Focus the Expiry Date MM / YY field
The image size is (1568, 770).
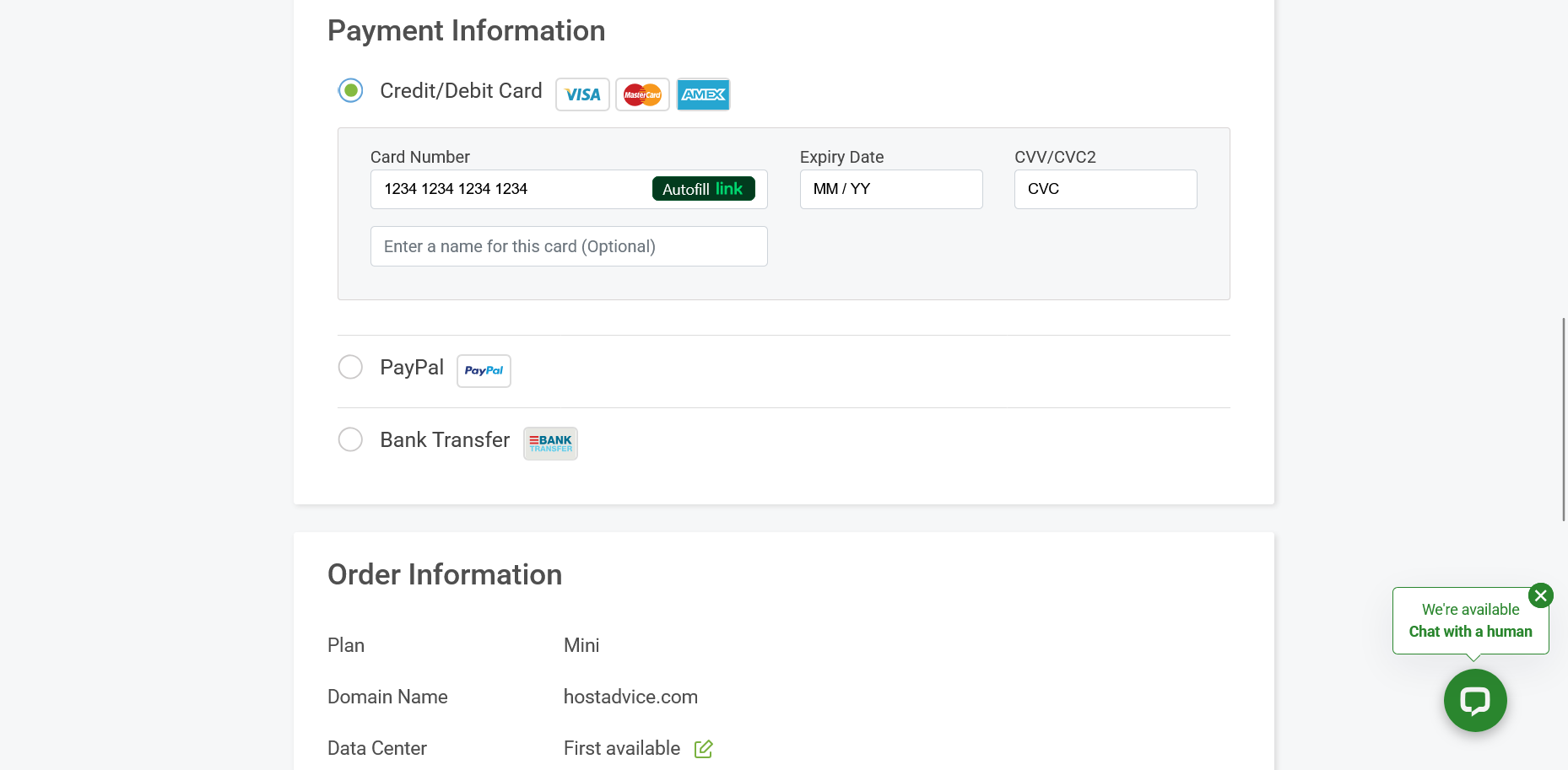(891, 189)
